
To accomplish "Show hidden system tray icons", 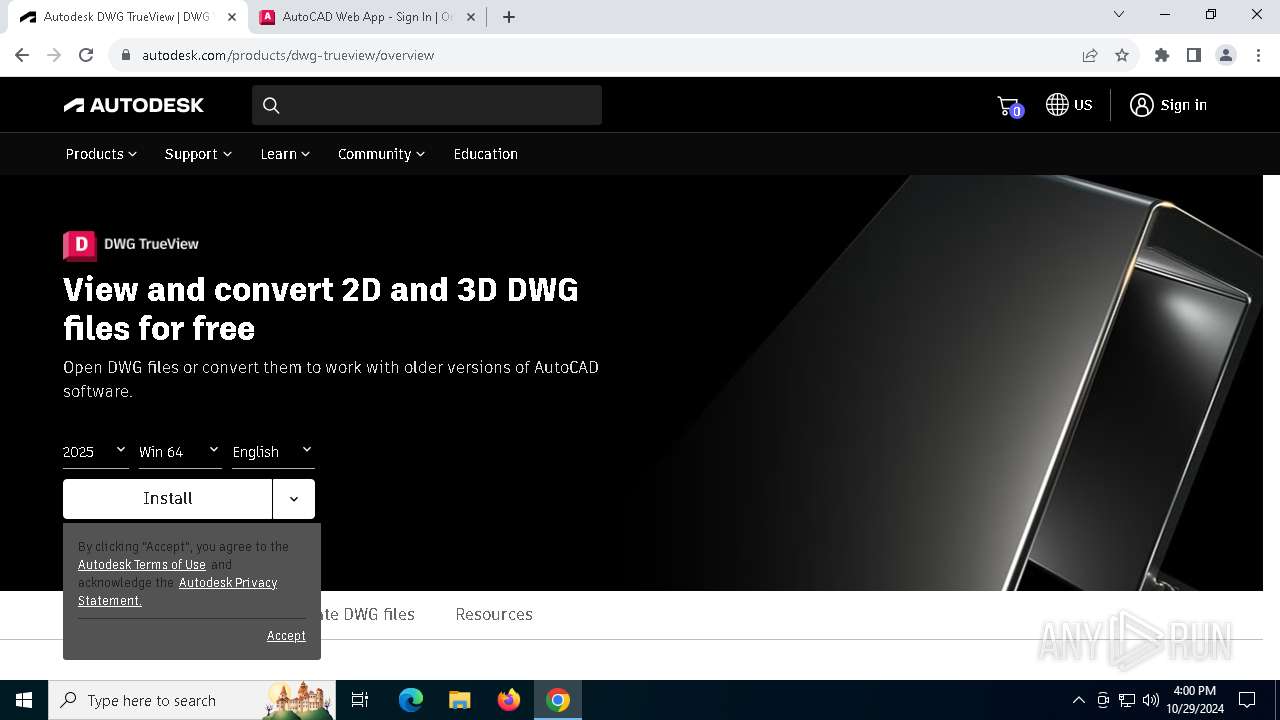I will click(1078, 700).
